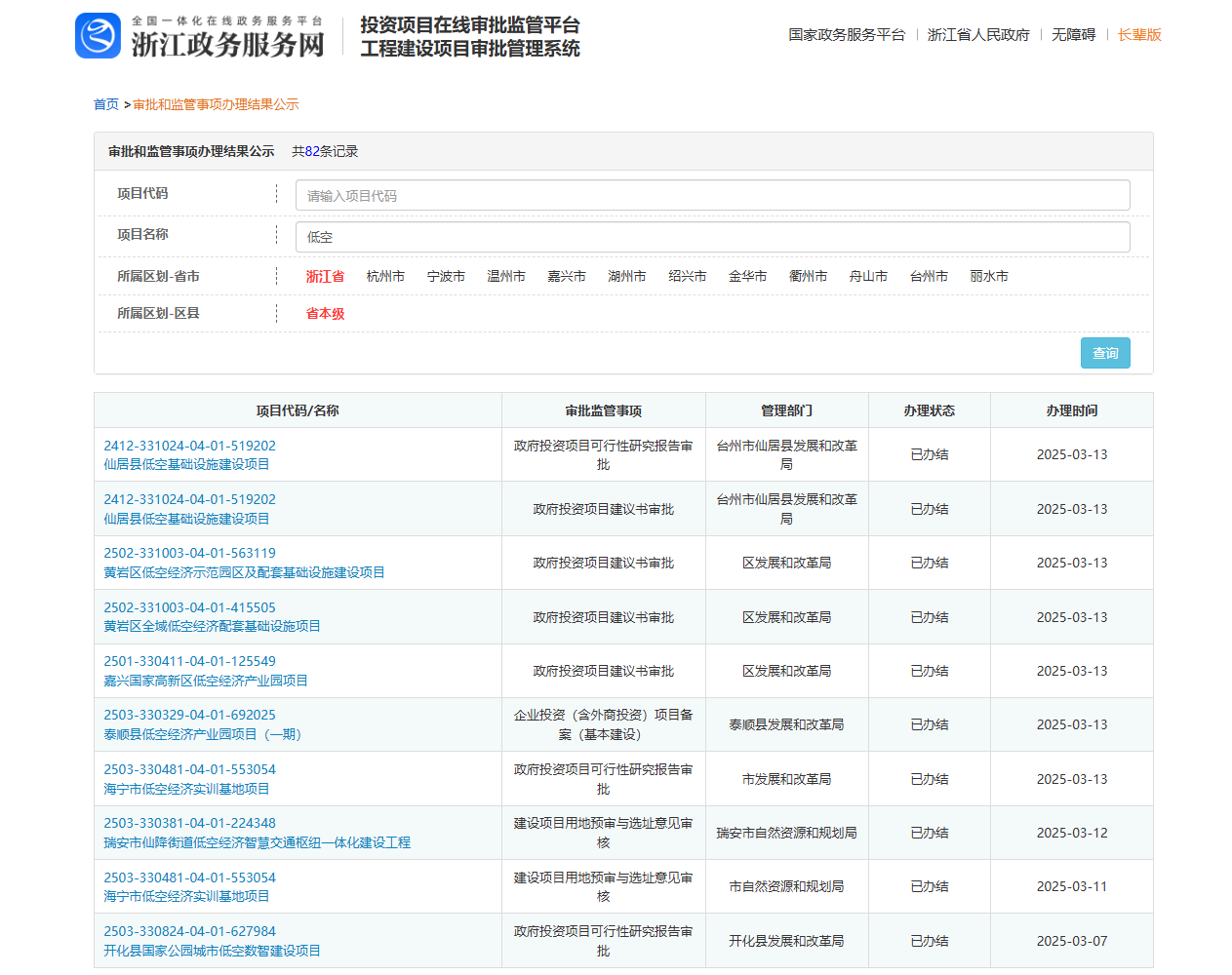Click the 项目代码 input field
Image resolution: width=1232 pixels, height=975 pixels.
712,195
